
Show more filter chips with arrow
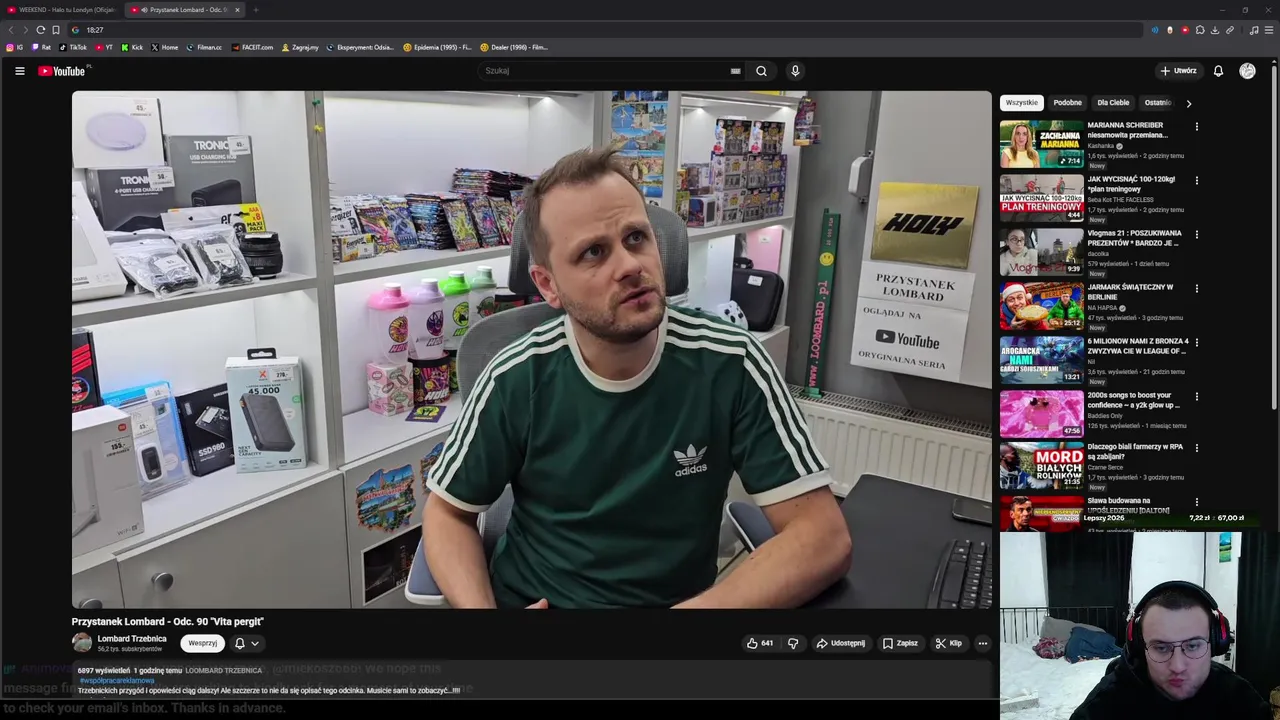[x=1188, y=103]
